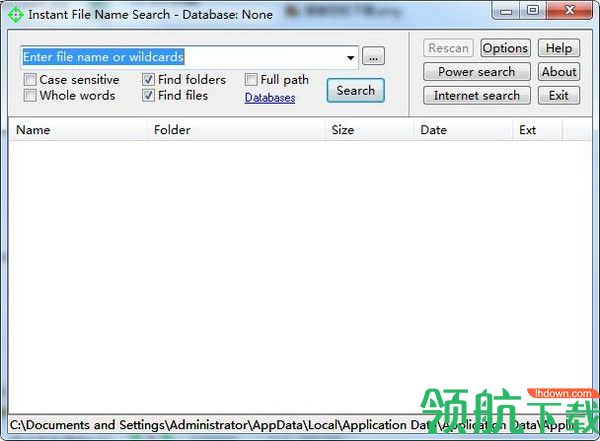The height and width of the screenshot is (441, 600).
Task: Show the About dialog
Action: pyautogui.click(x=559, y=72)
